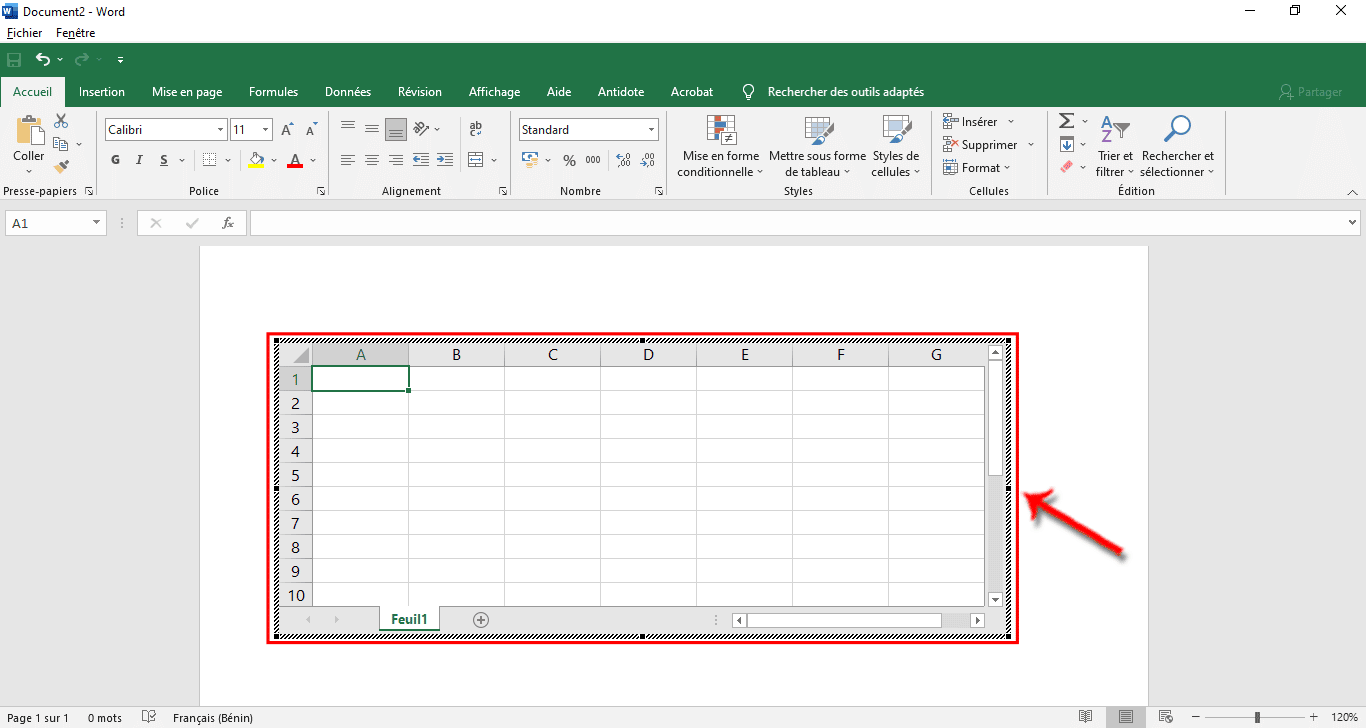Increase font size with large A icon
Image resolution: width=1366 pixels, height=728 pixels.
287,130
